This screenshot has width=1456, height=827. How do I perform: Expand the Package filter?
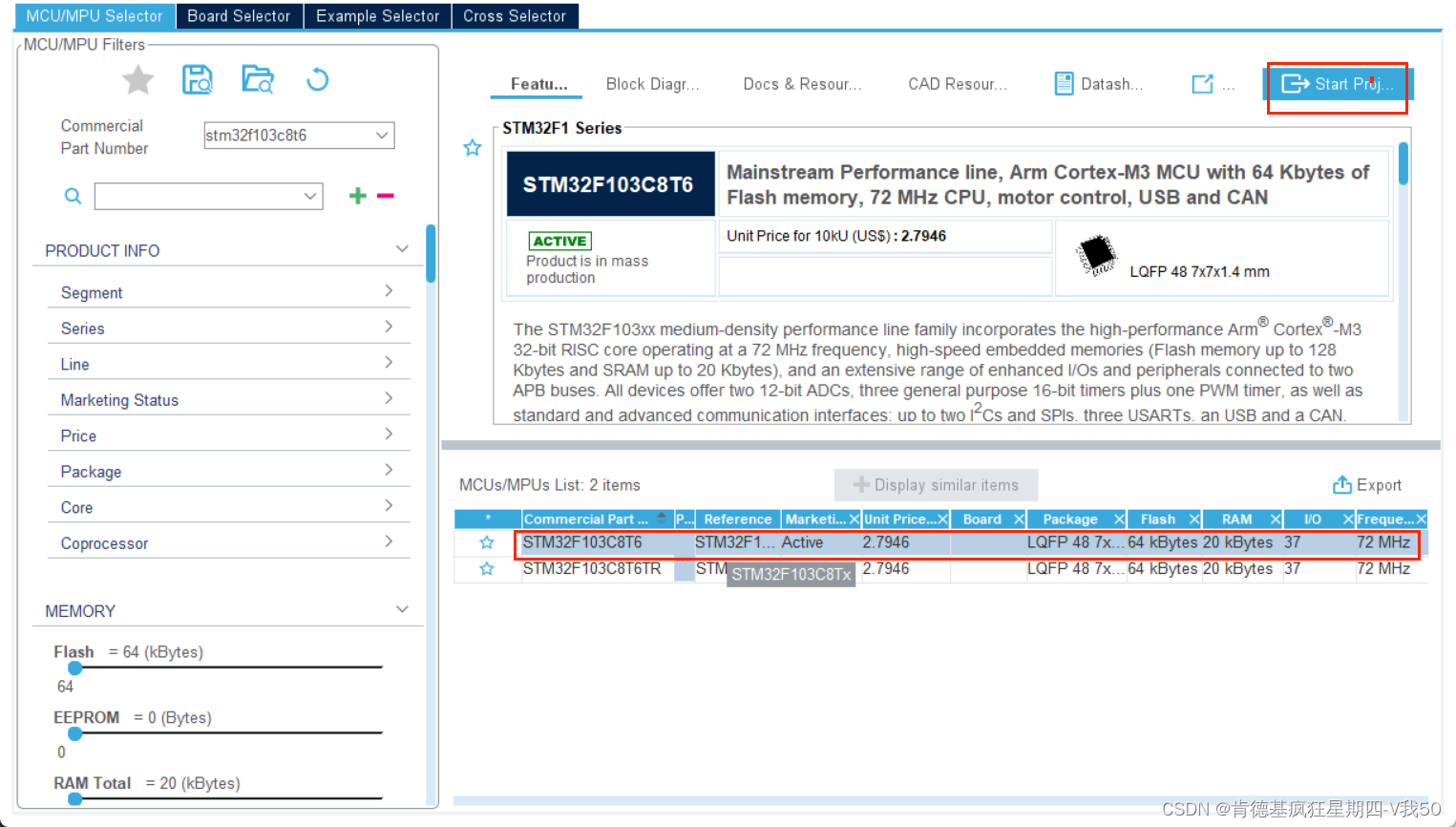[389, 470]
